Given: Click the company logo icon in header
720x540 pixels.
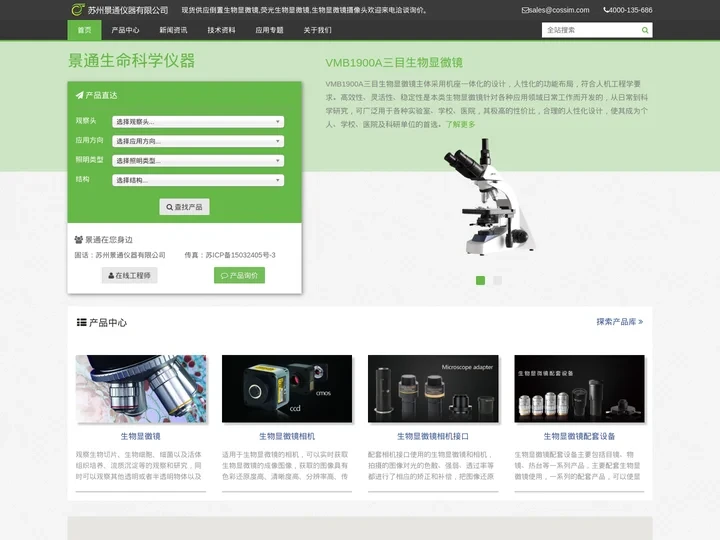Looking at the screenshot, I should tap(78, 10).
